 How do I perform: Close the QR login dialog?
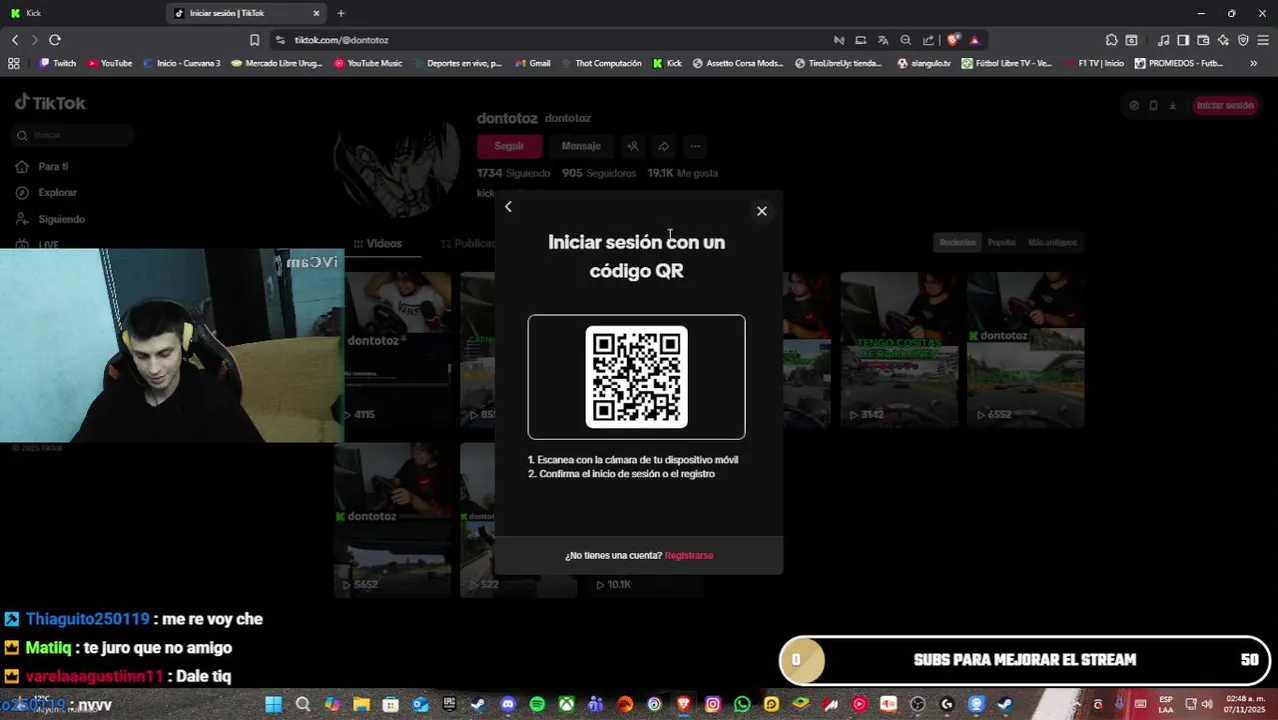[x=762, y=211]
